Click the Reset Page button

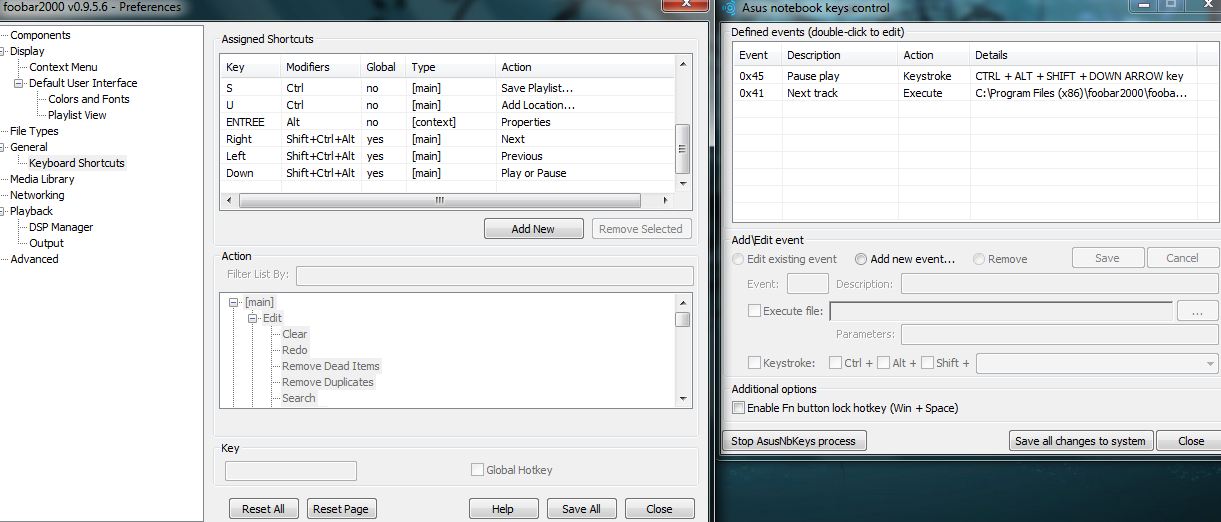coord(341,509)
